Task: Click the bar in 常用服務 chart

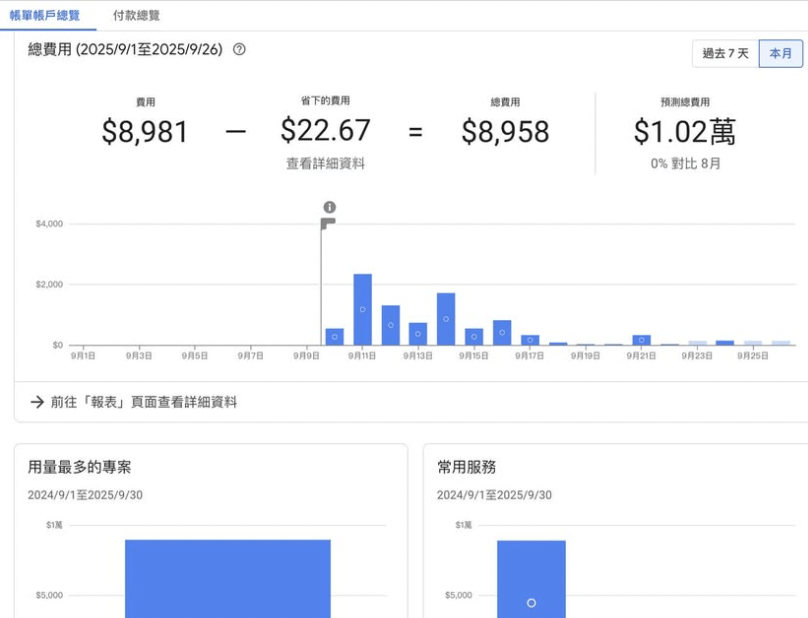Action: [531, 579]
